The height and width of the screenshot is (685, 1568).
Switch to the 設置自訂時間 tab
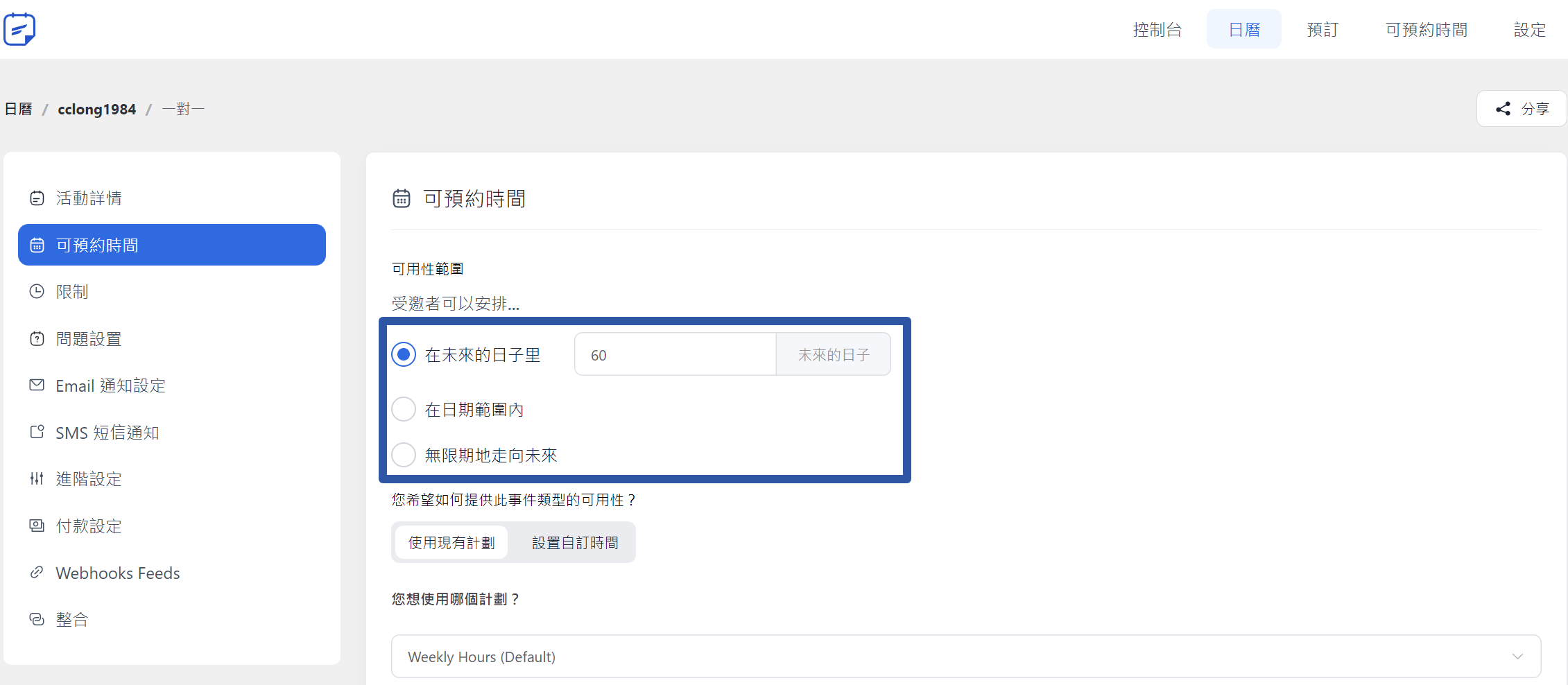(575, 543)
